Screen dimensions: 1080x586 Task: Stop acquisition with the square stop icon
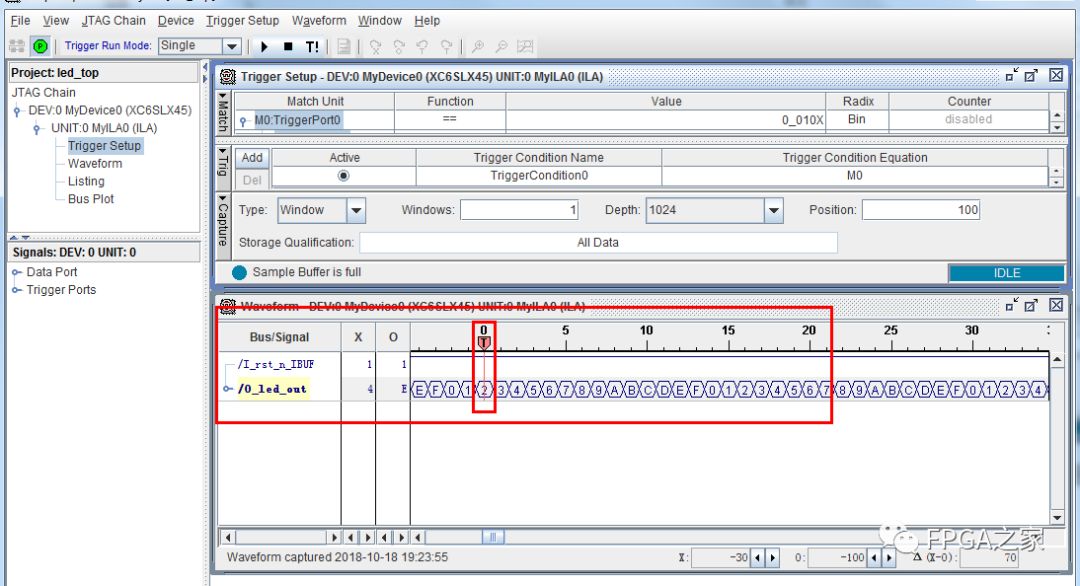[288, 47]
